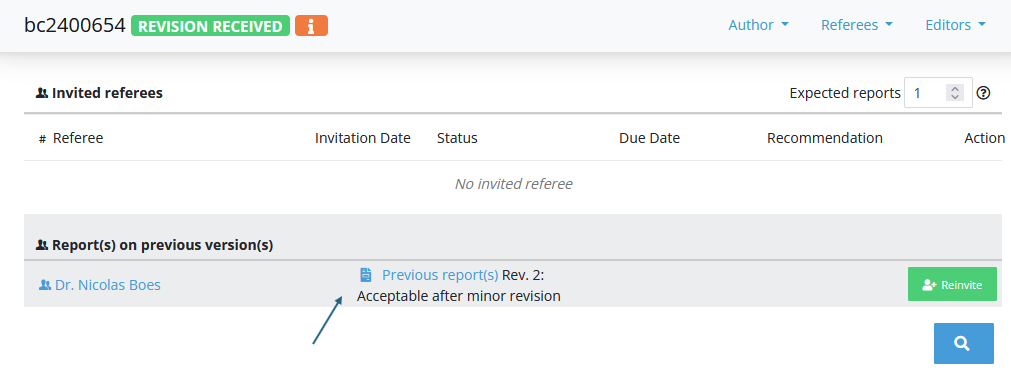Open the Author dropdown menu

758,25
